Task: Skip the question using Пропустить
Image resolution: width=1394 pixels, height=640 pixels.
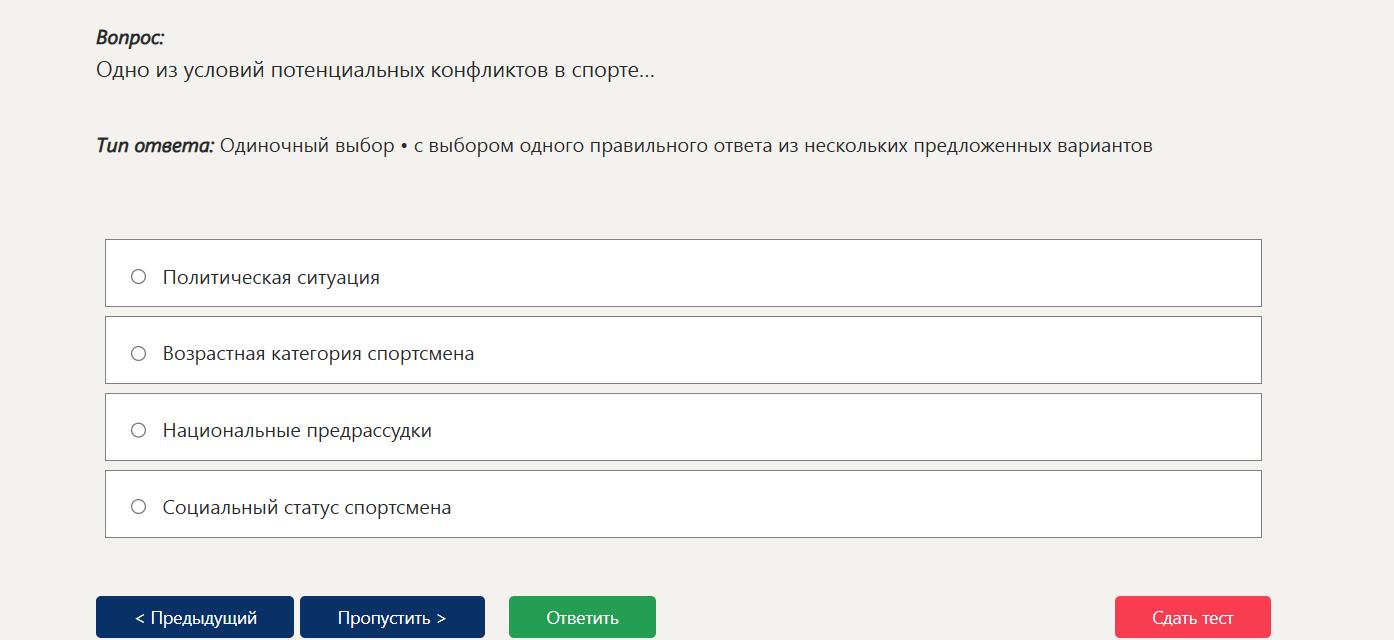Action: 392,617
